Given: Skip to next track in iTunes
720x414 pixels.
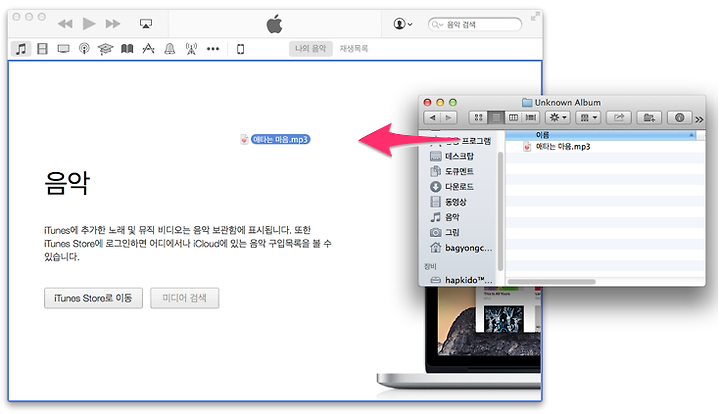Looking at the screenshot, I should [x=113, y=24].
